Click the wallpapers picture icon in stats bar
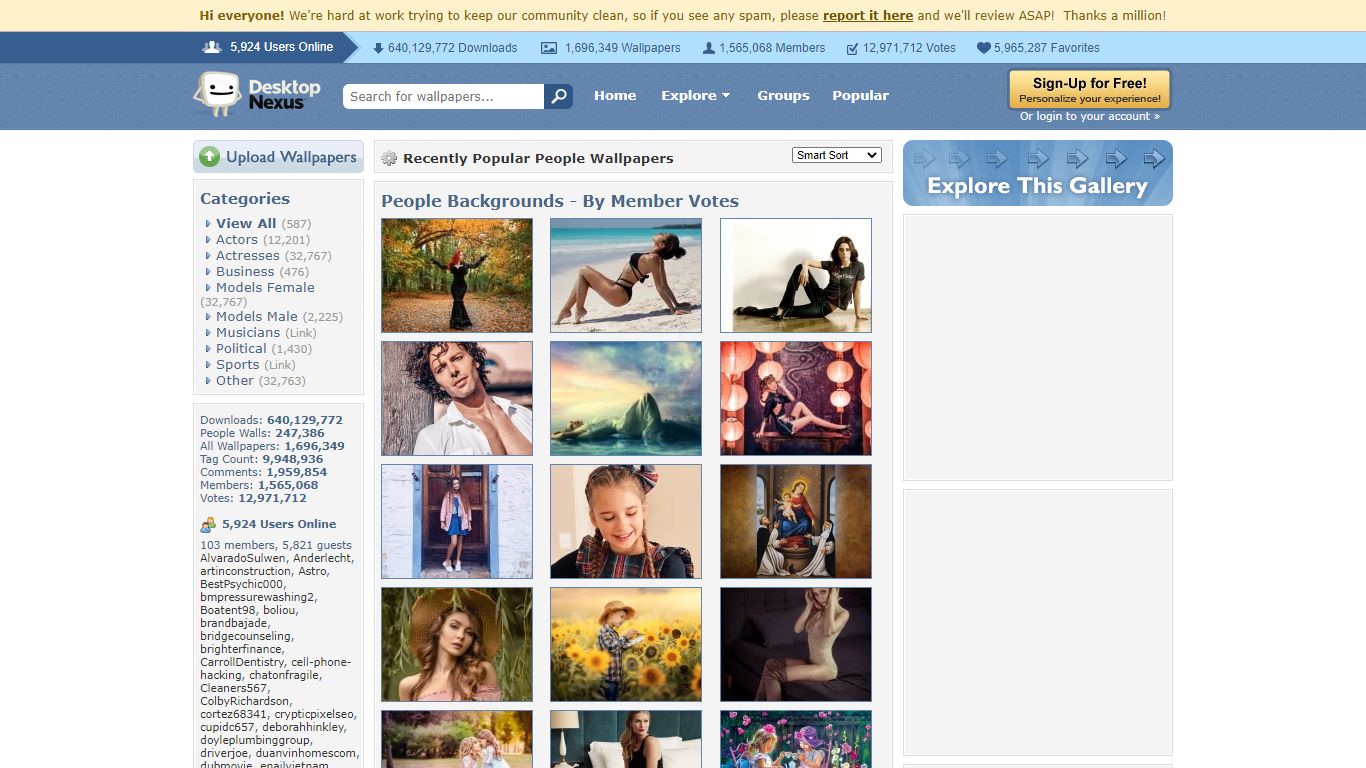 coord(549,48)
